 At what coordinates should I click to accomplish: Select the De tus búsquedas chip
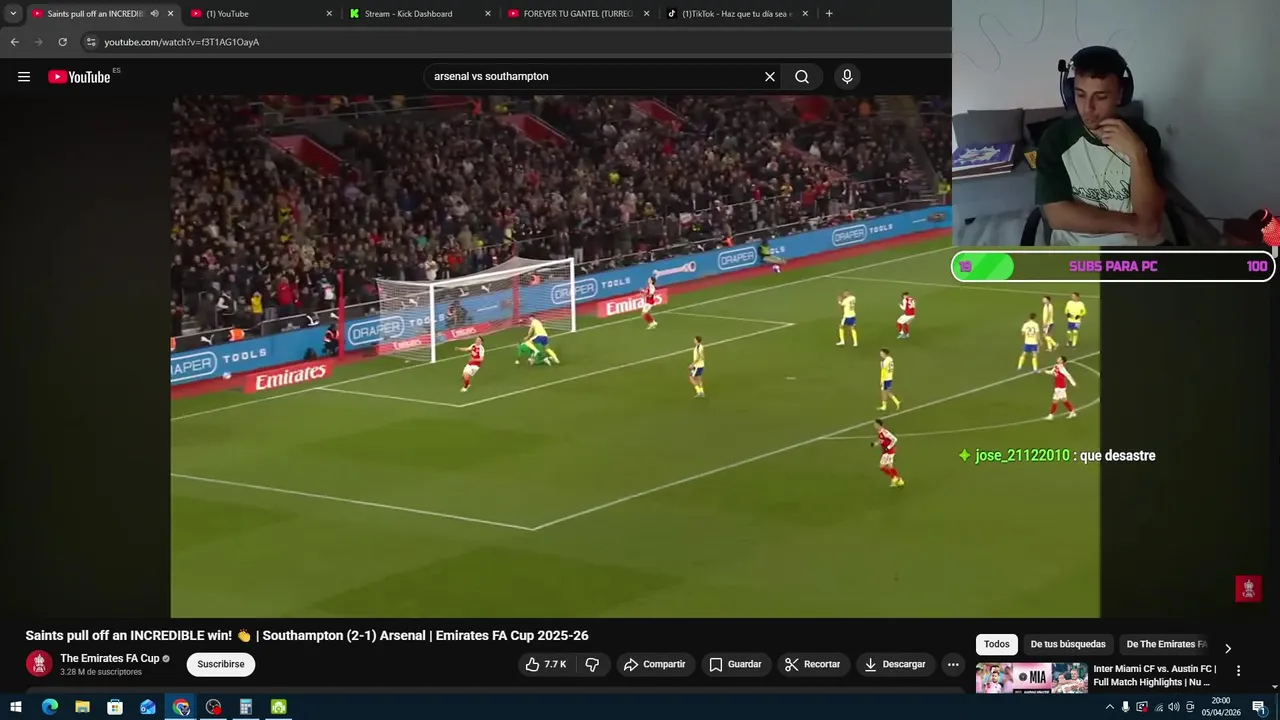click(1068, 645)
